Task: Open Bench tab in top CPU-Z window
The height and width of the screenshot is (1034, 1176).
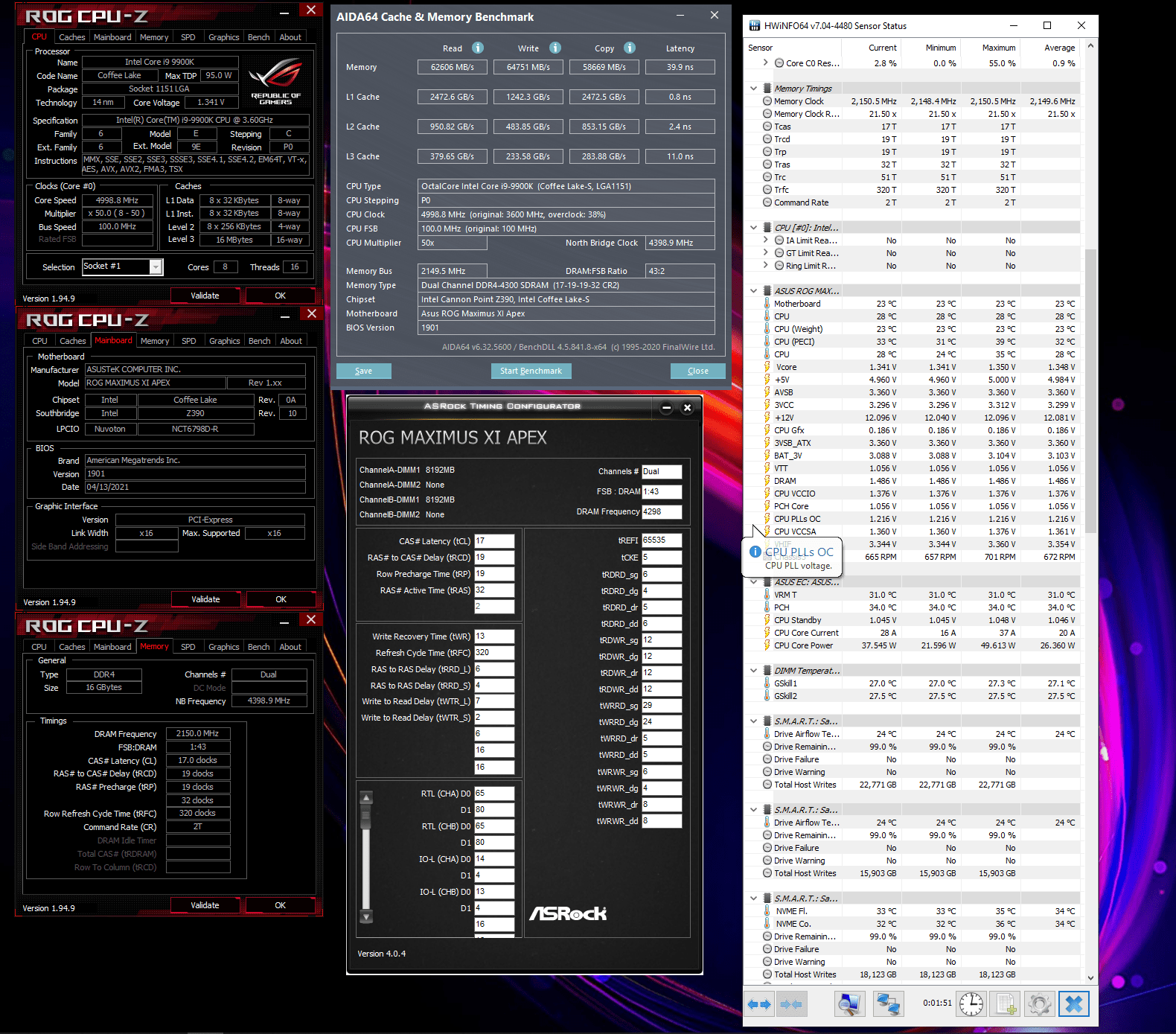Action: pyautogui.click(x=259, y=37)
